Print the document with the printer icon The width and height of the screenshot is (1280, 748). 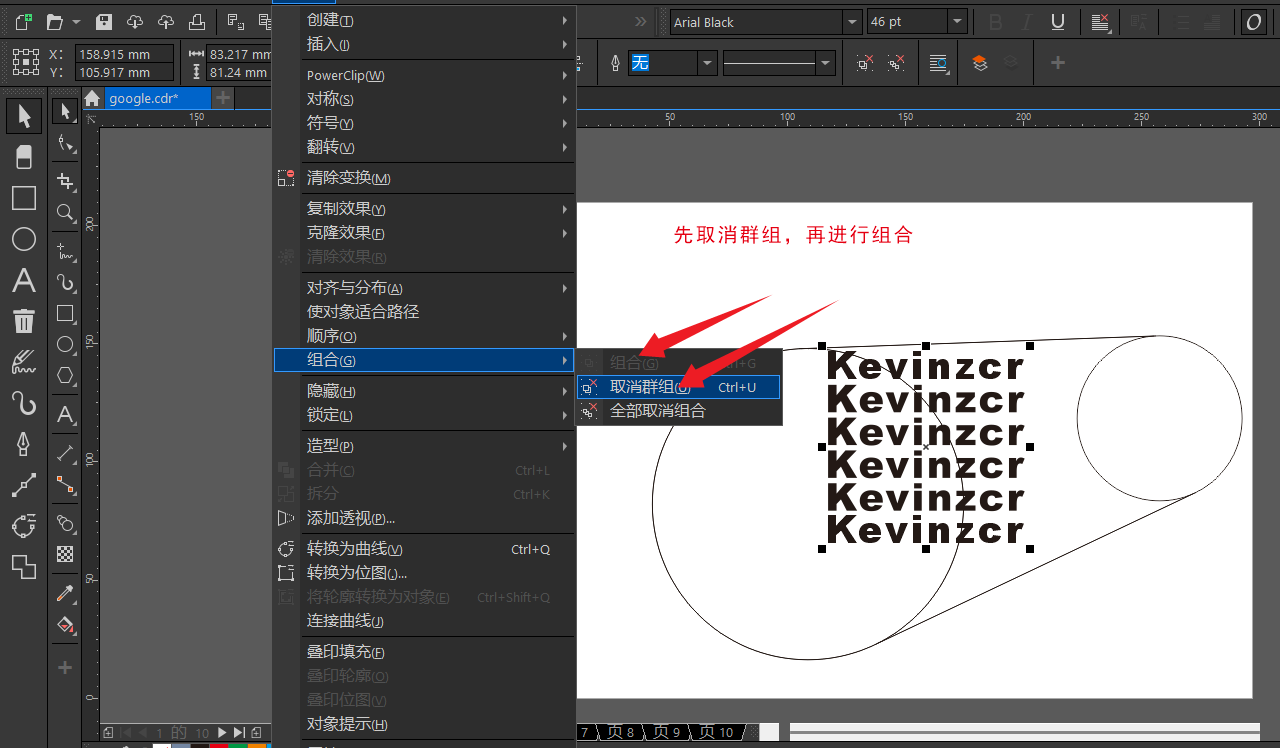[198, 21]
